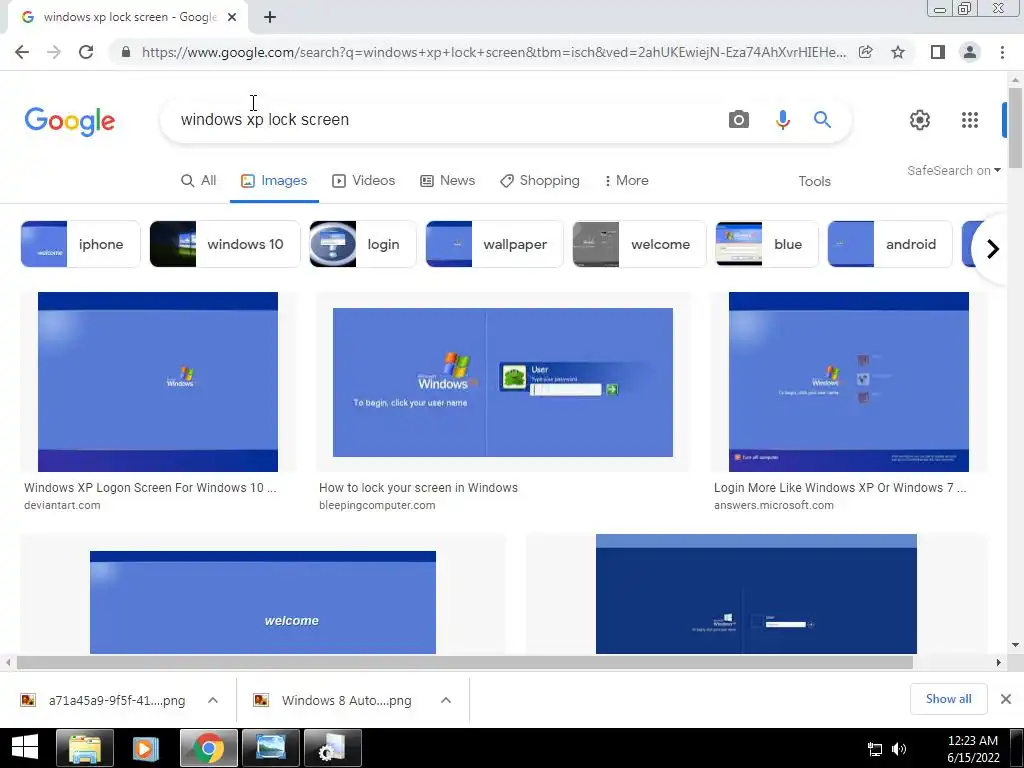1024x768 pixels.
Task: Open the How to lock your screen image
Action: 503,382
